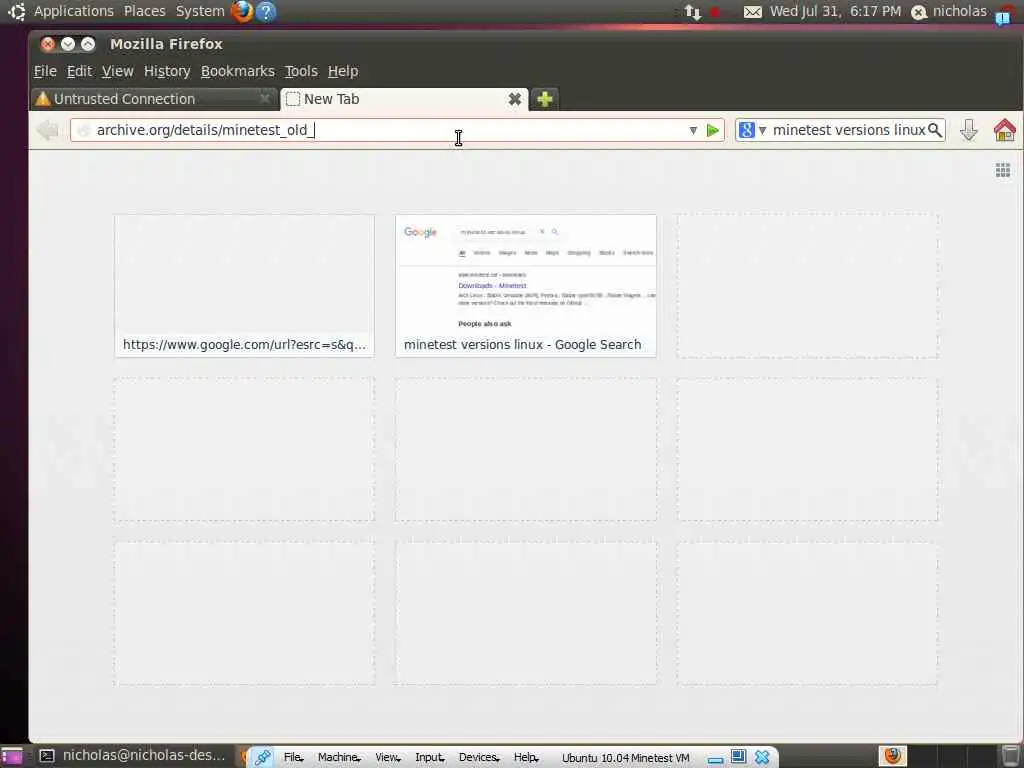Open the VirtualBox Help menu
The height and width of the screenshot is (768, 1024).
(x=526, y=758)
